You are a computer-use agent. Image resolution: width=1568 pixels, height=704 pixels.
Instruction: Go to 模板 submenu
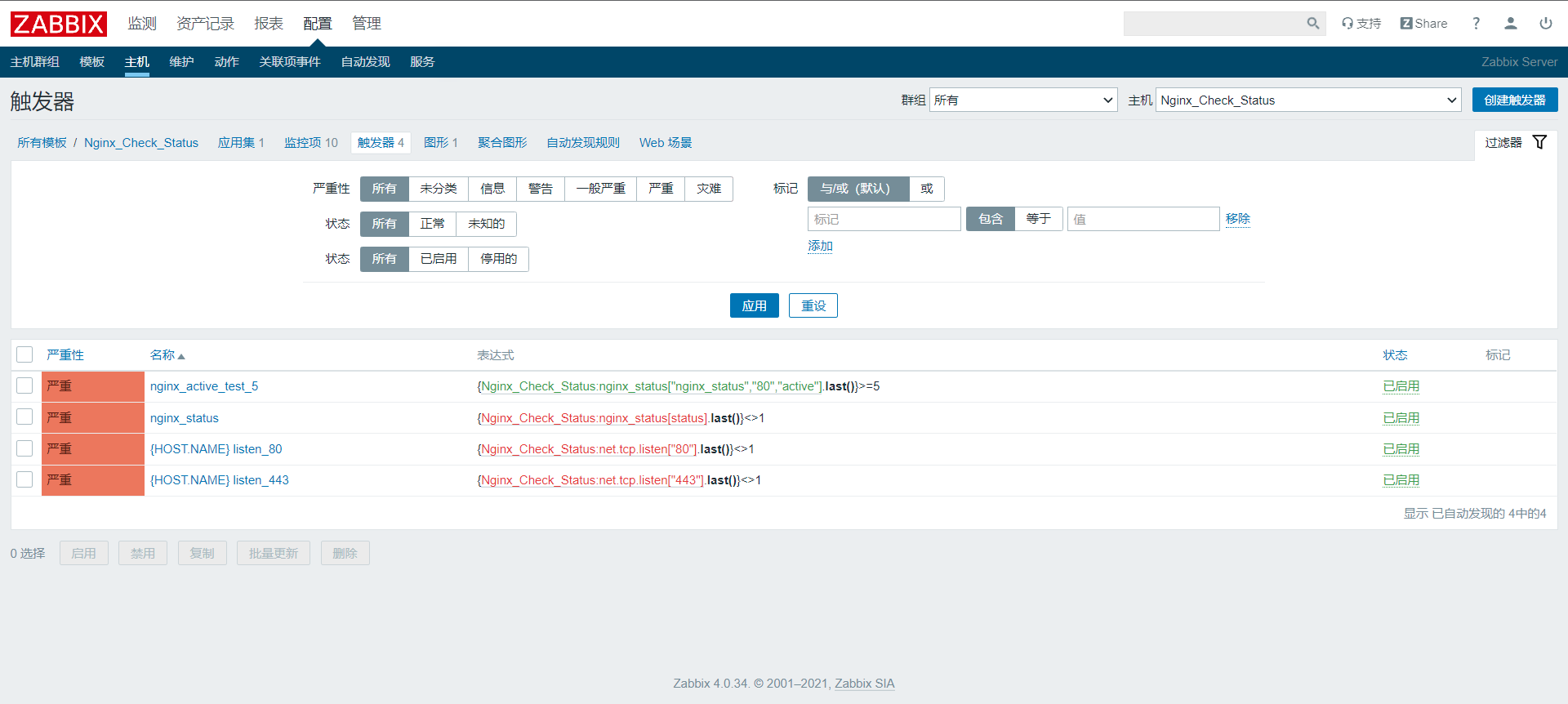[x=92, y=62]
